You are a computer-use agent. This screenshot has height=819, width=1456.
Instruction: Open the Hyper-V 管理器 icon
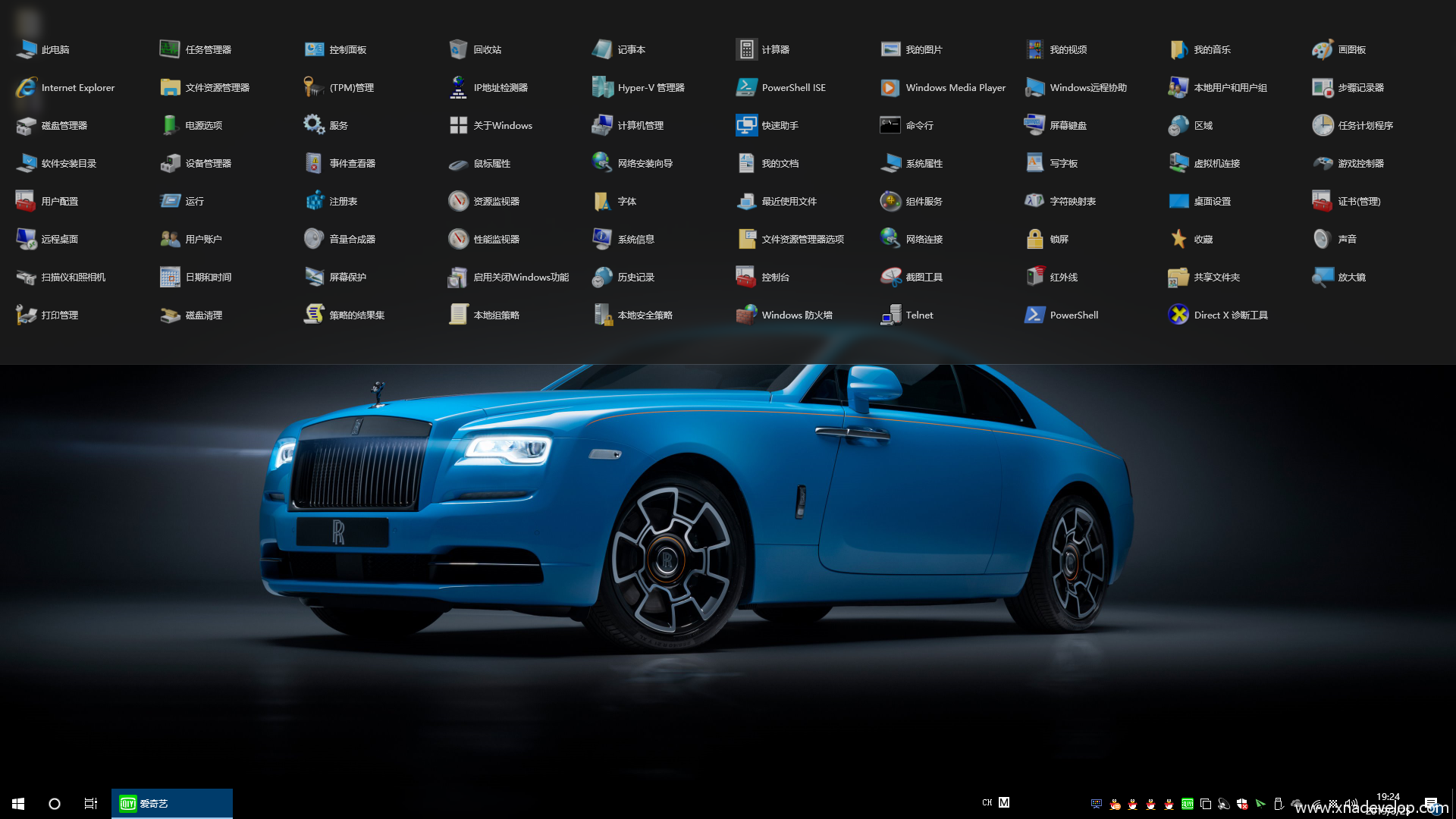(602, 87)
